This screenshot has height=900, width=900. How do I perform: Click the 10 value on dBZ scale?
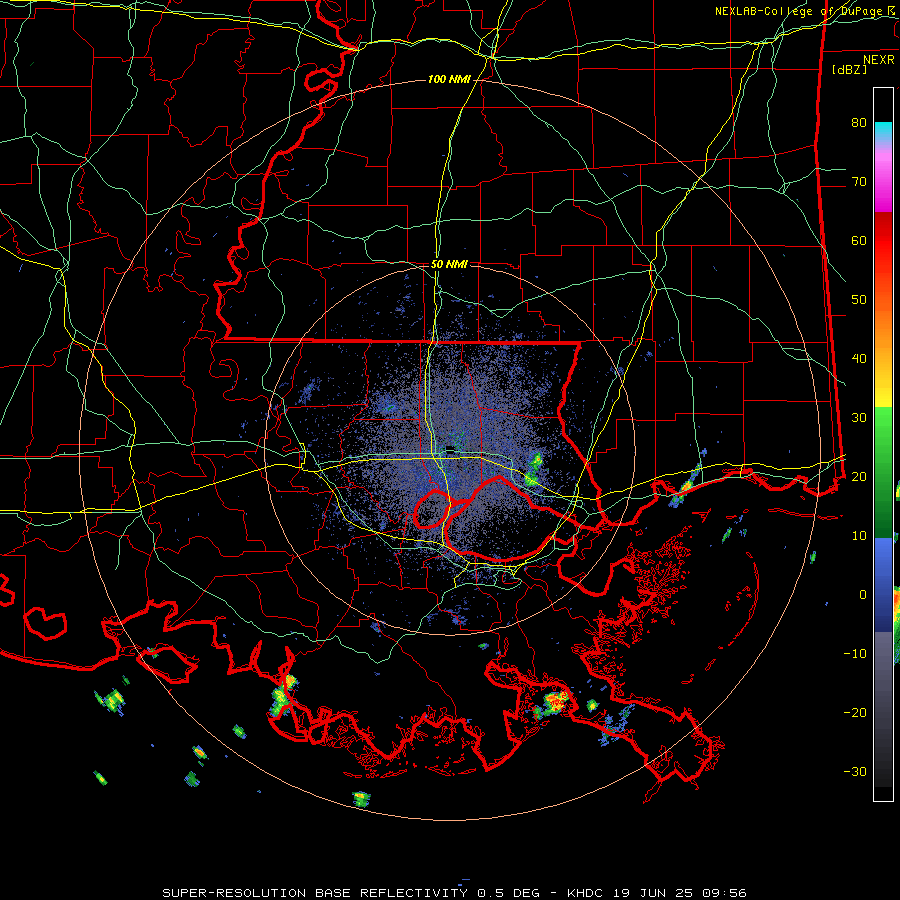coord(859,536)
